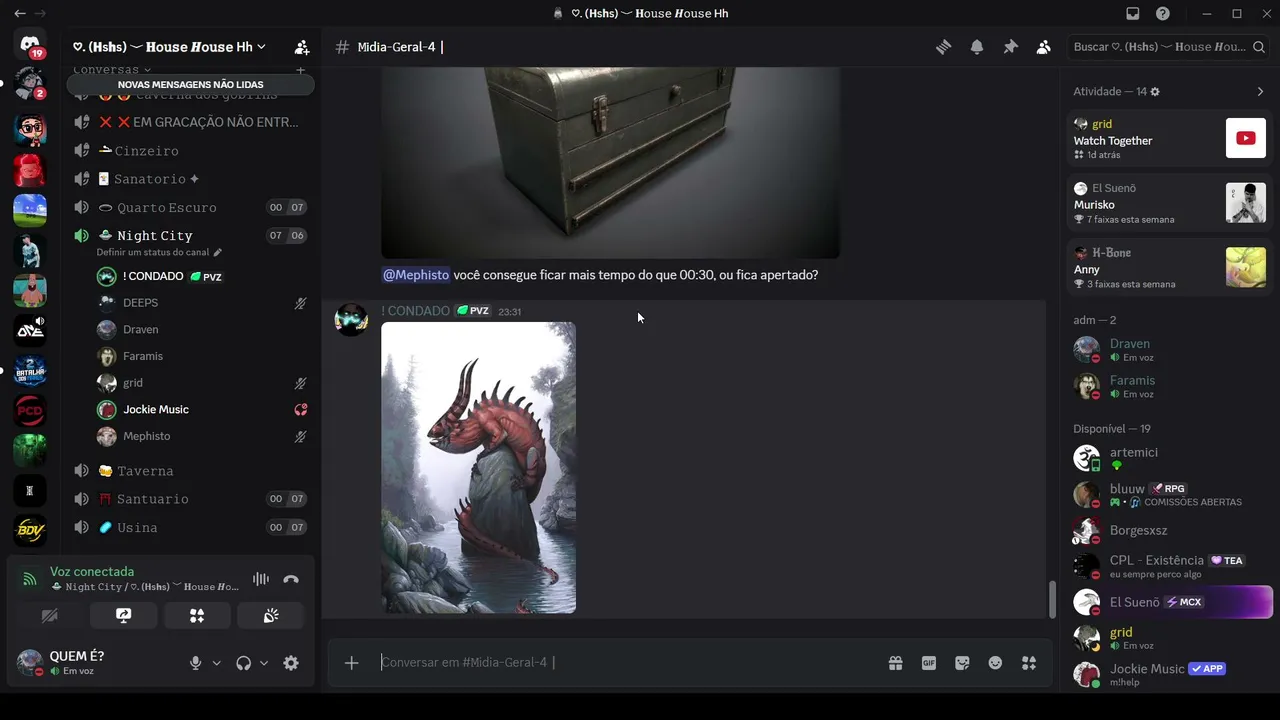The image size is (1280, 720).
Task: Open the emoji picker
Action: 995,663
